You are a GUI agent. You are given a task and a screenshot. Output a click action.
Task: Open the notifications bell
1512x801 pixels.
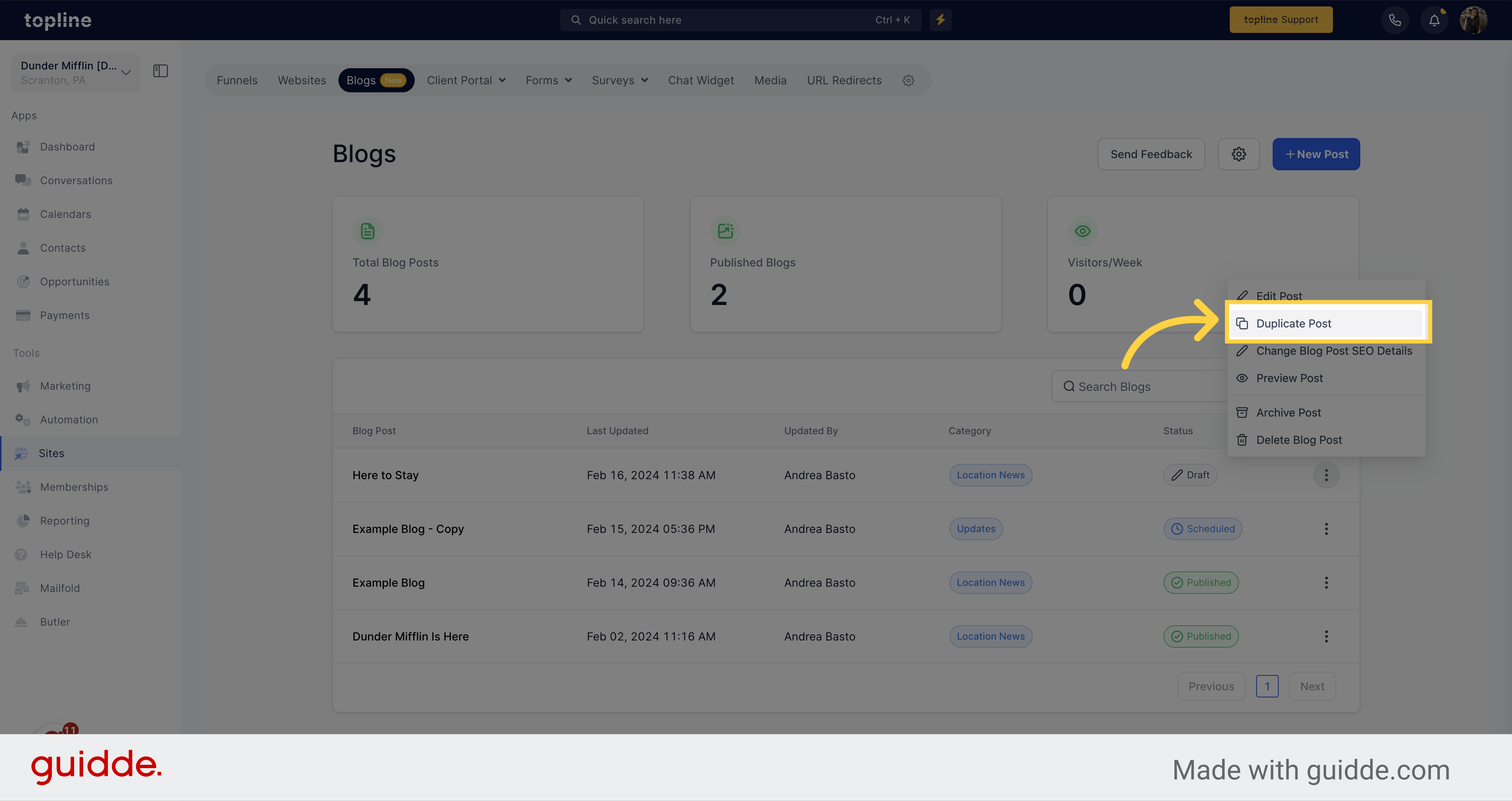point(1434,20)
